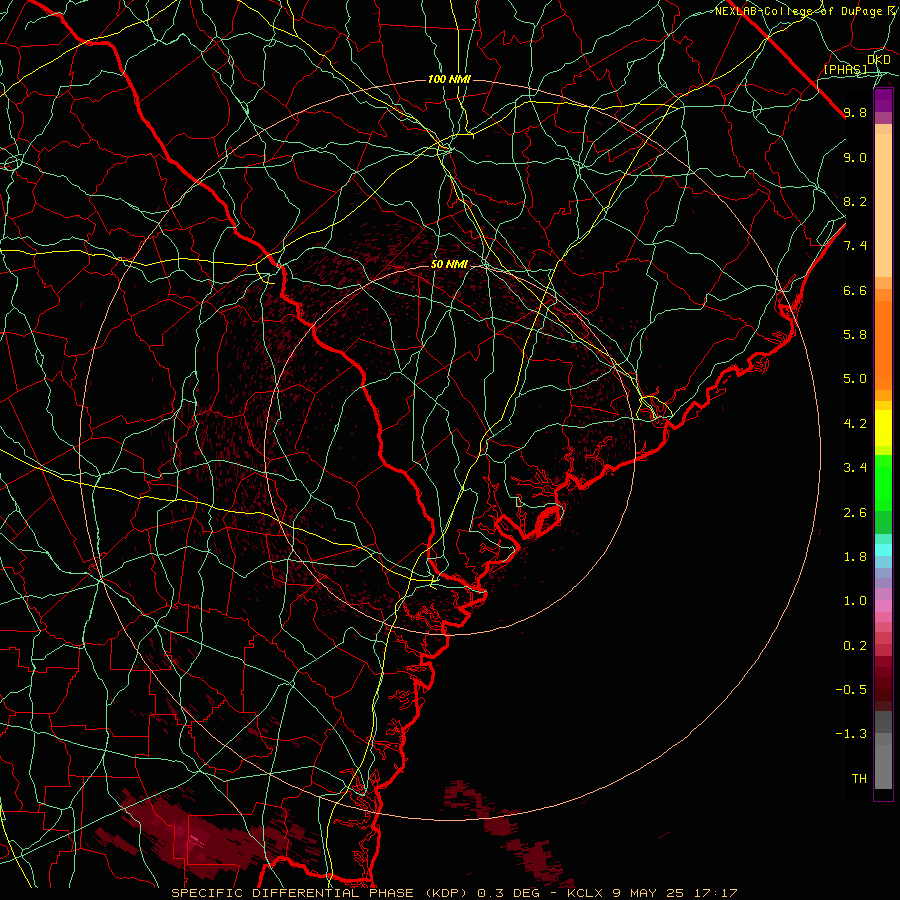Viewport: 900px width, 900px height.
Task: Select the light peach segment of the colorbar
Action: (883, 205)
